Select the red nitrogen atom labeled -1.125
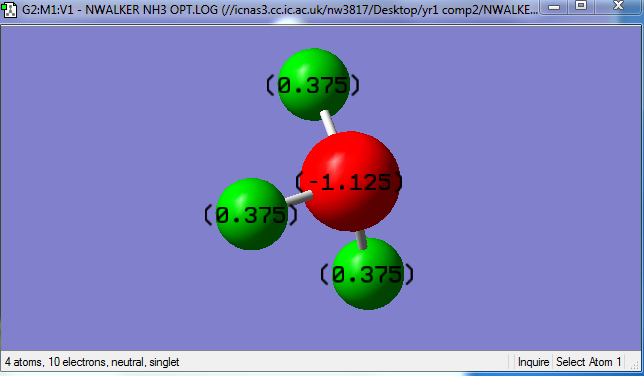This screenshot has width=644, height=376. pyautogui.click(x=350, y=181)
